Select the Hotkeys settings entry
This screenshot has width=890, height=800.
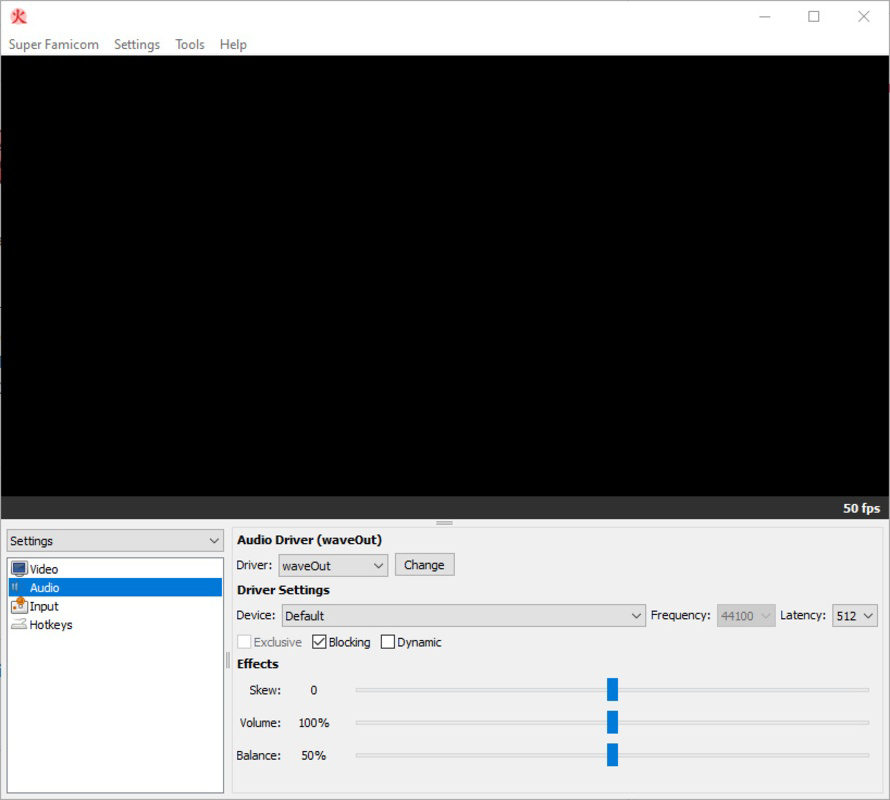(x=115, y=625)
